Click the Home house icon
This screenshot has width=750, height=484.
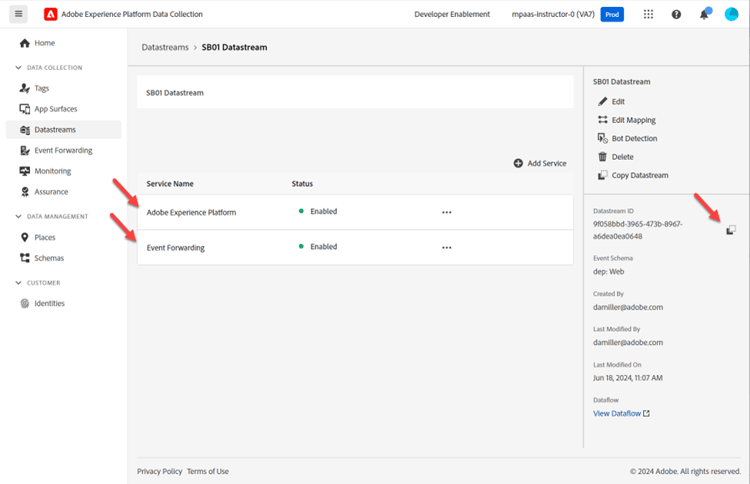(x=24, y=43)
